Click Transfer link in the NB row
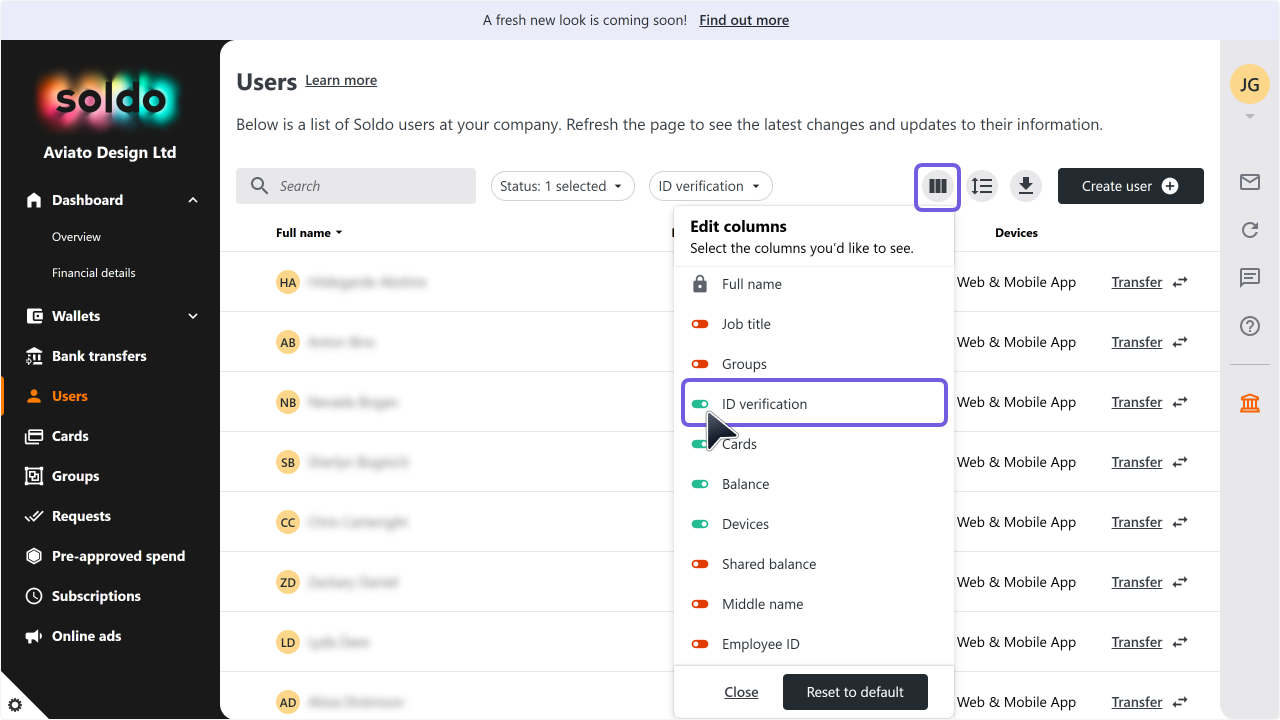Screen dimensions: 1280x720 (1137, 402)
